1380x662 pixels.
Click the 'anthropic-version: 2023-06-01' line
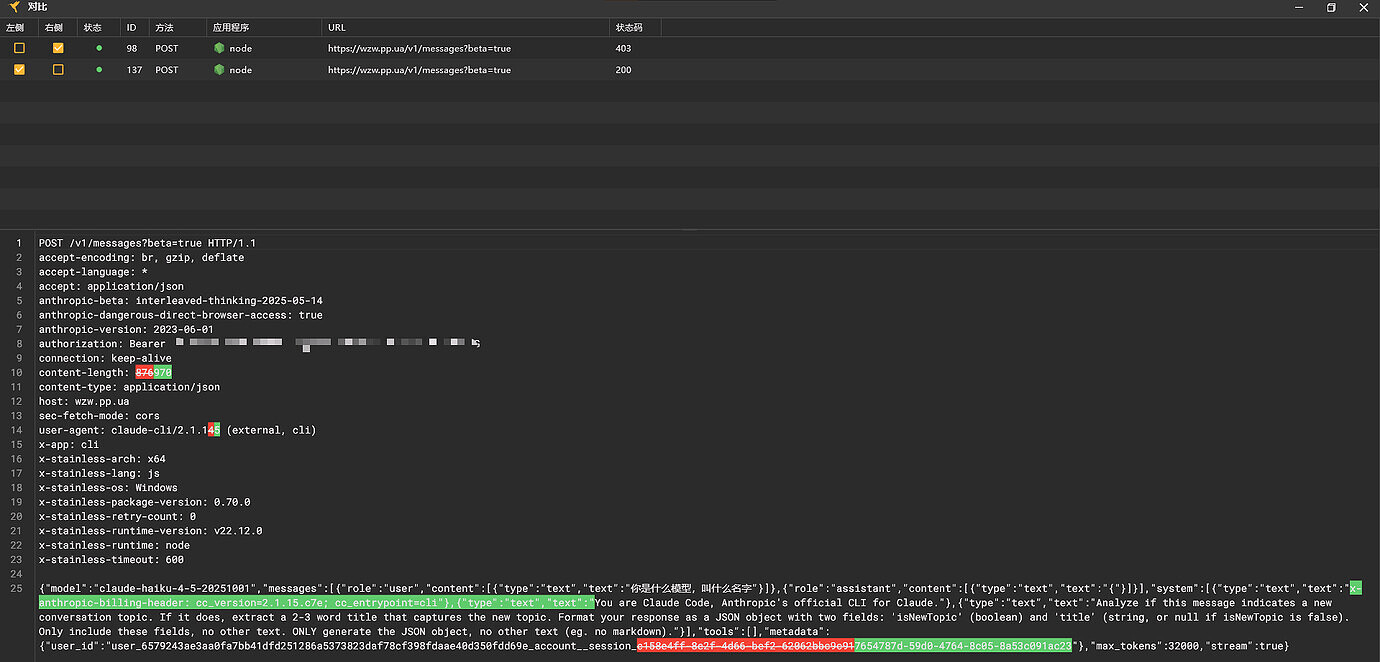[x=126, y=329]
